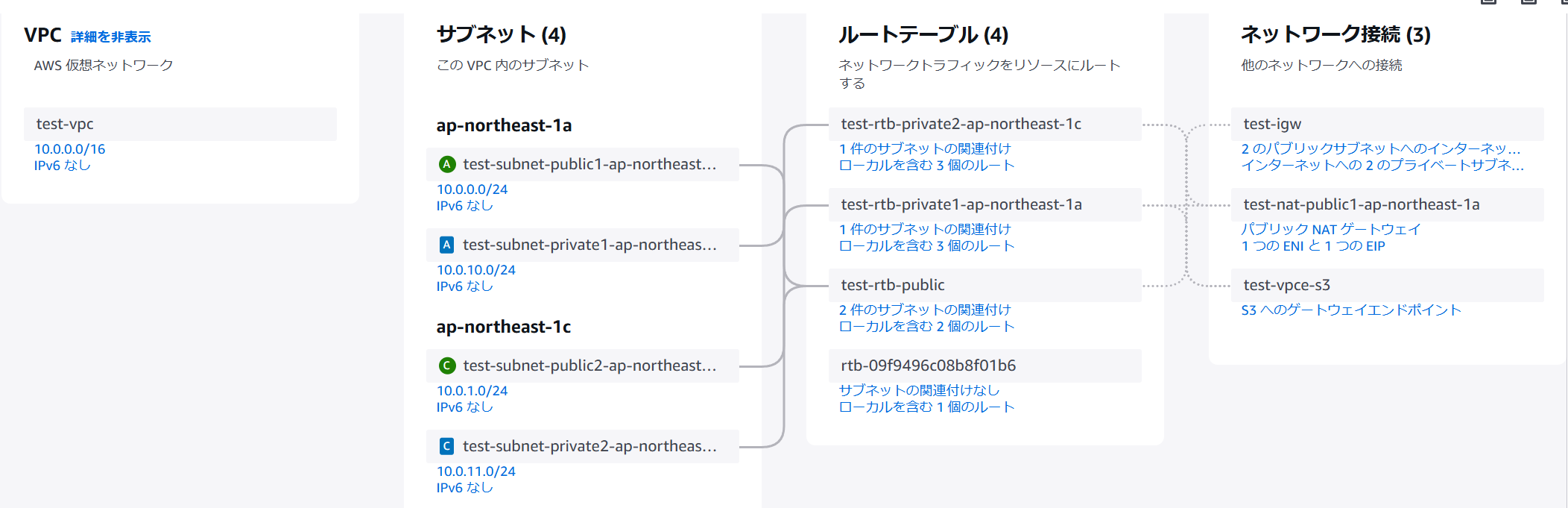The height and width of the screenshot is (508, 1568).
Task: Click the blue C badge of private2 subnet
Action: [447, 446]
